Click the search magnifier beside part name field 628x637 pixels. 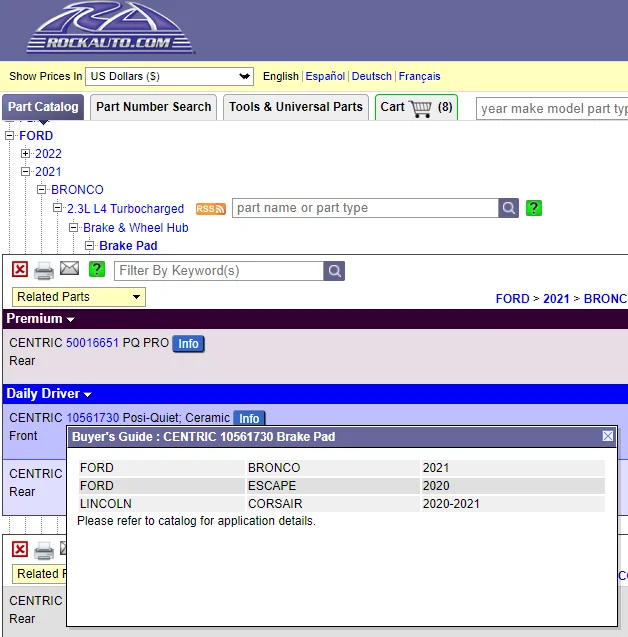pos(509,208)
